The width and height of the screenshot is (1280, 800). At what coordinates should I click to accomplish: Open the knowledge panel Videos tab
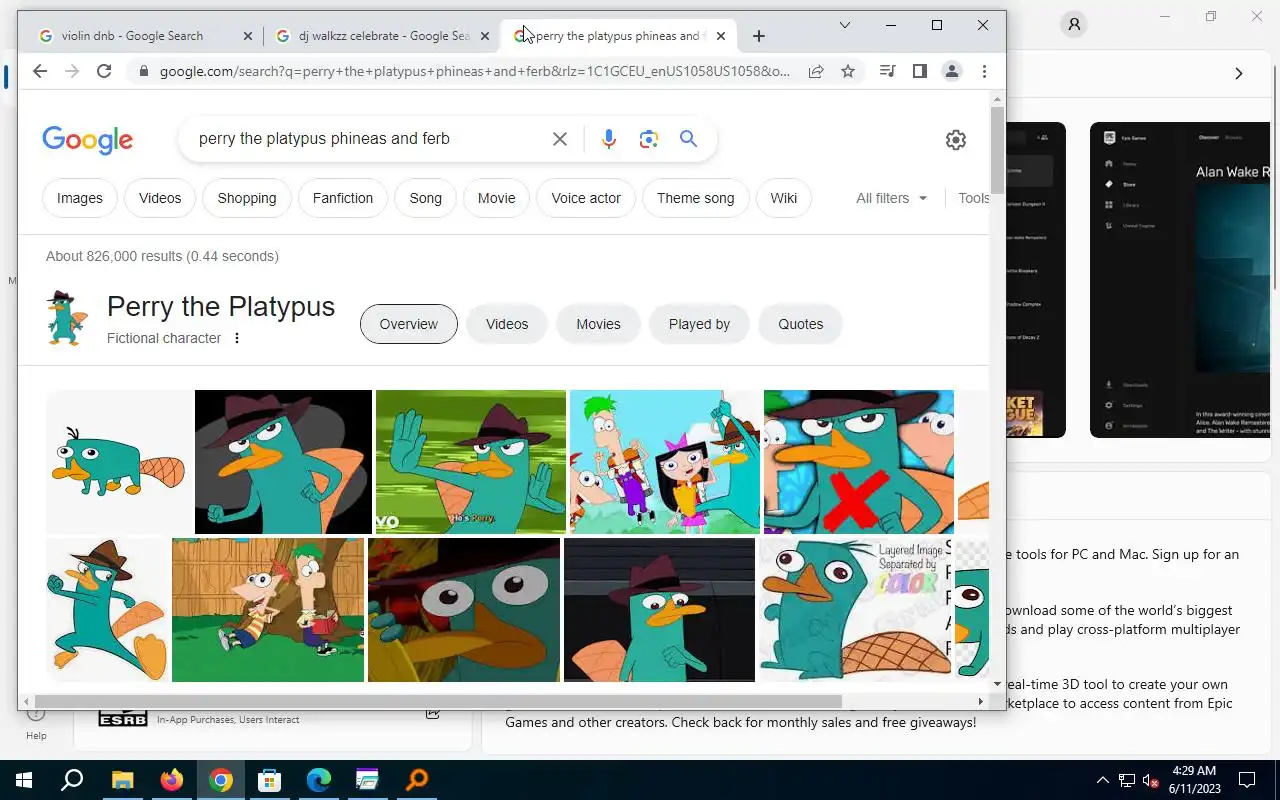point(507,324)
